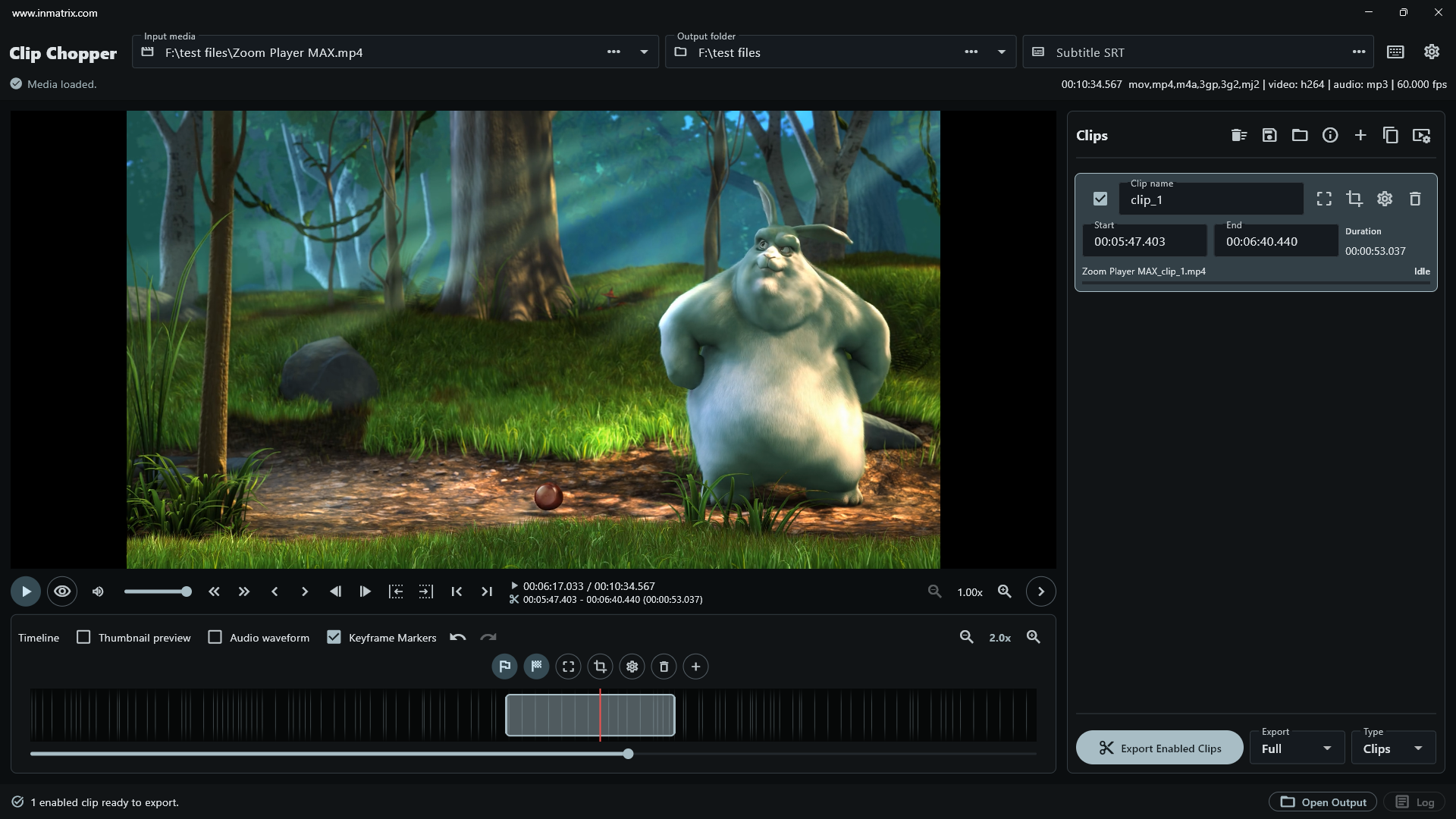1456x819 pixels.
Task: Delete selected clip from timeline toolbar
Action: [x=664, y=667]
